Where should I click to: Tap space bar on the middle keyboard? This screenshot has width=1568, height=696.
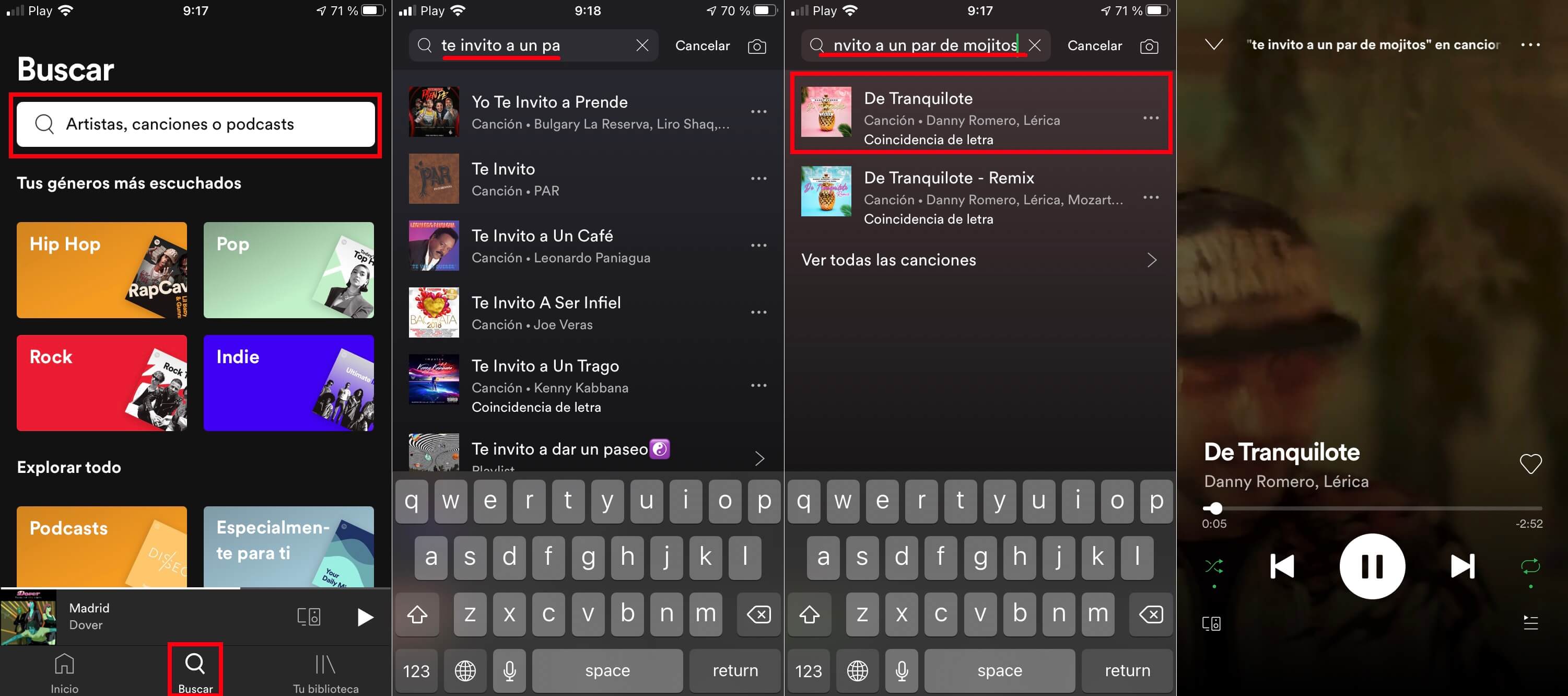coord(607,670)
